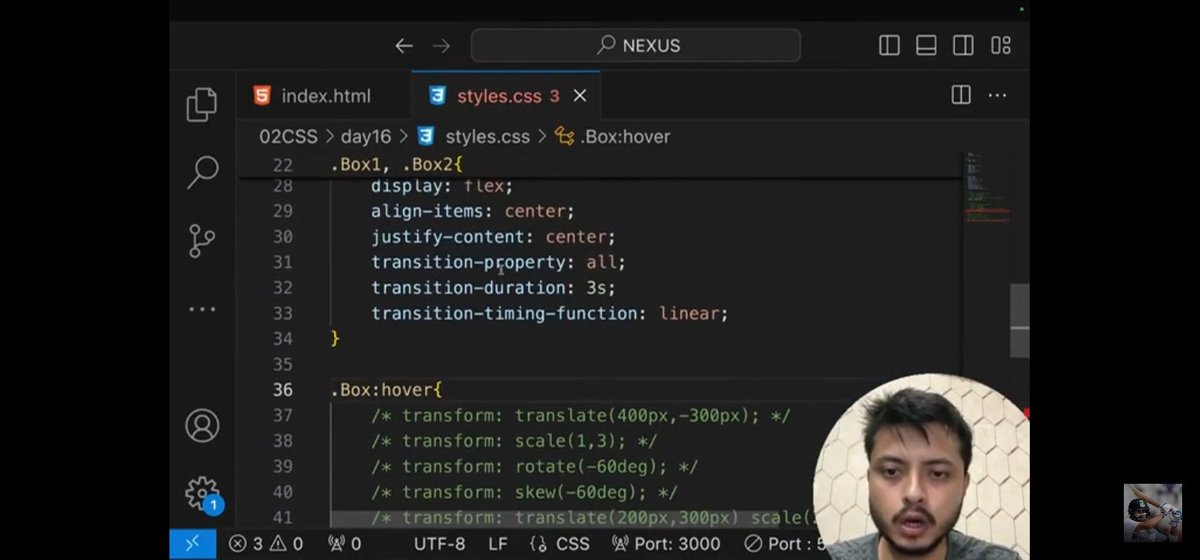The width and height of the screenshot is (1200, 560).
Task: Toggle the primary side bar layout icon
Action: pyautogui.click(x=889, y=46)
